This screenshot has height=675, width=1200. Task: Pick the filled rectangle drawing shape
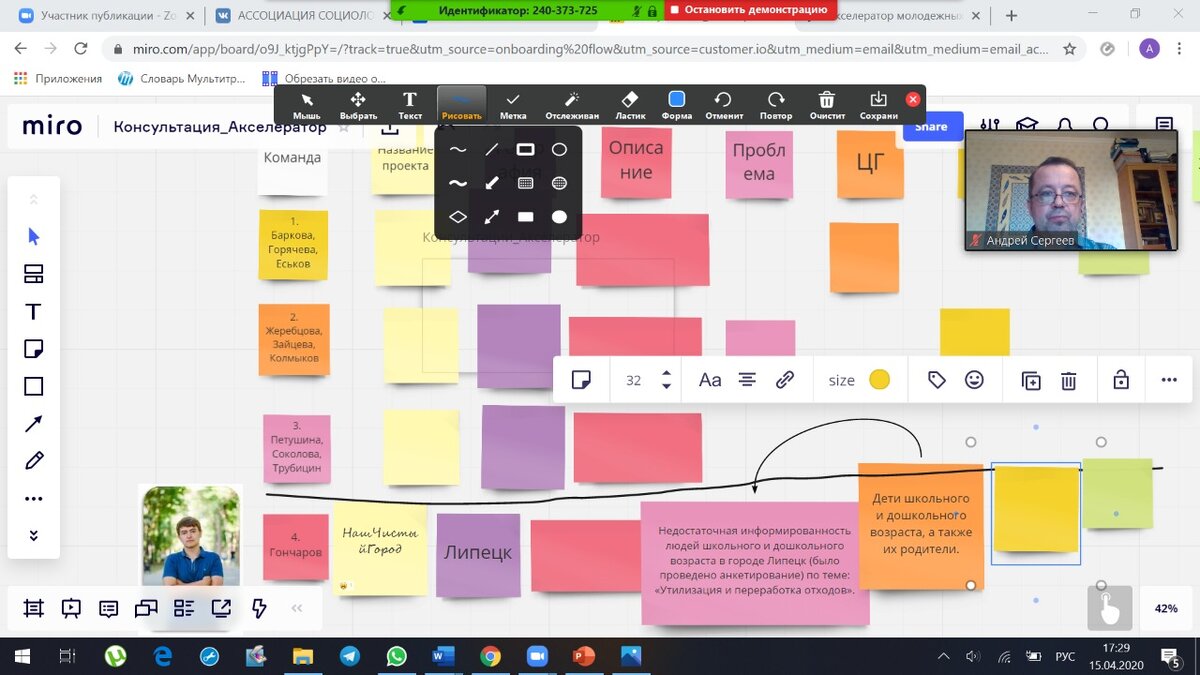[525, 216]
